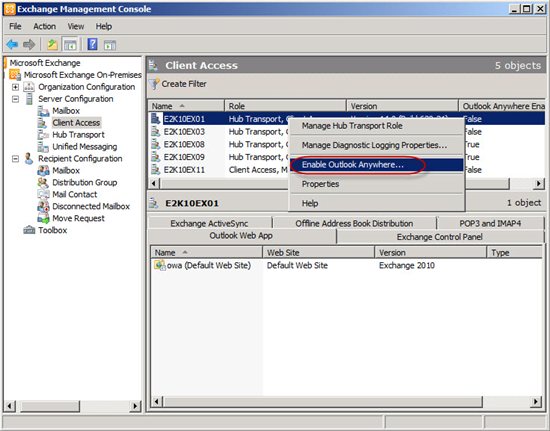Switch to the Exchange Control Panel tab

[440, 237]
